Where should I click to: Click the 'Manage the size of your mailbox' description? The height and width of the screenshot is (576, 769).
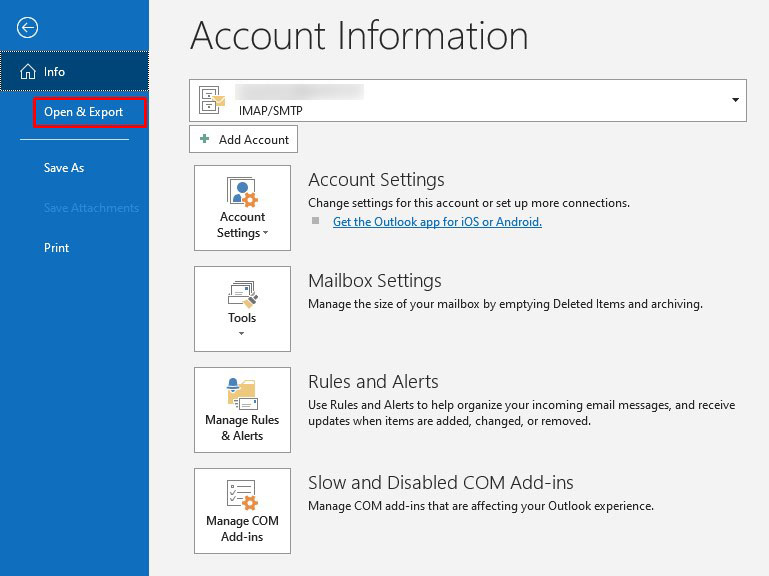[505, 304]
